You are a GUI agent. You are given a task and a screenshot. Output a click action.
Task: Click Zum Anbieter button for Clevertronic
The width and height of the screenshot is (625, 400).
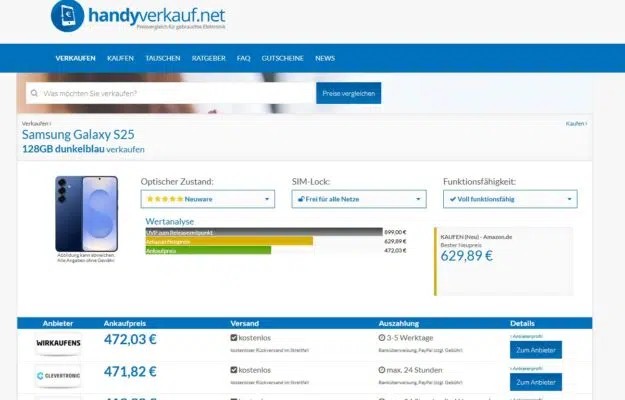click(x=536, y=382)
